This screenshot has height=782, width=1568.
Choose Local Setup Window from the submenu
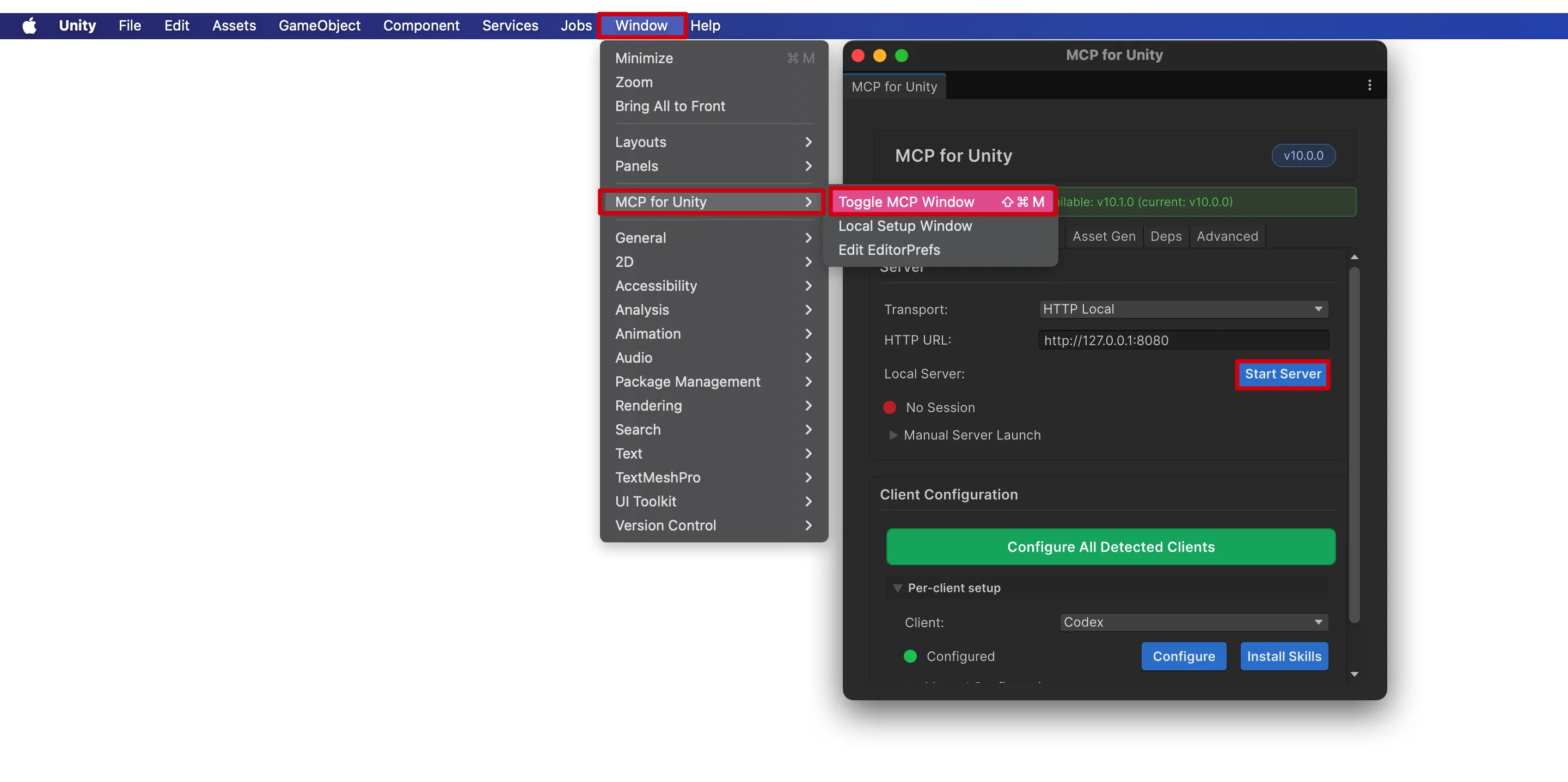point(941,226)
